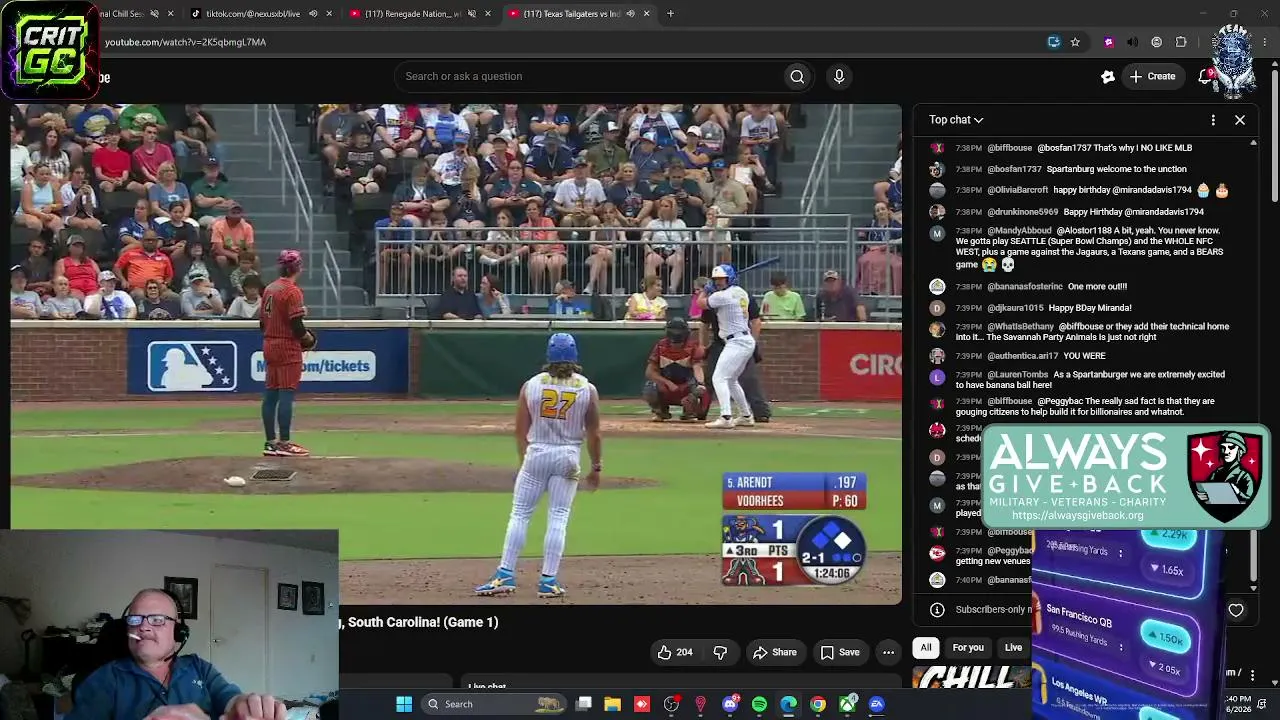Open the pink map-pin taskbar app
Image resolution: width=1280 pixels, height=720 pixels.
(700, 704)
